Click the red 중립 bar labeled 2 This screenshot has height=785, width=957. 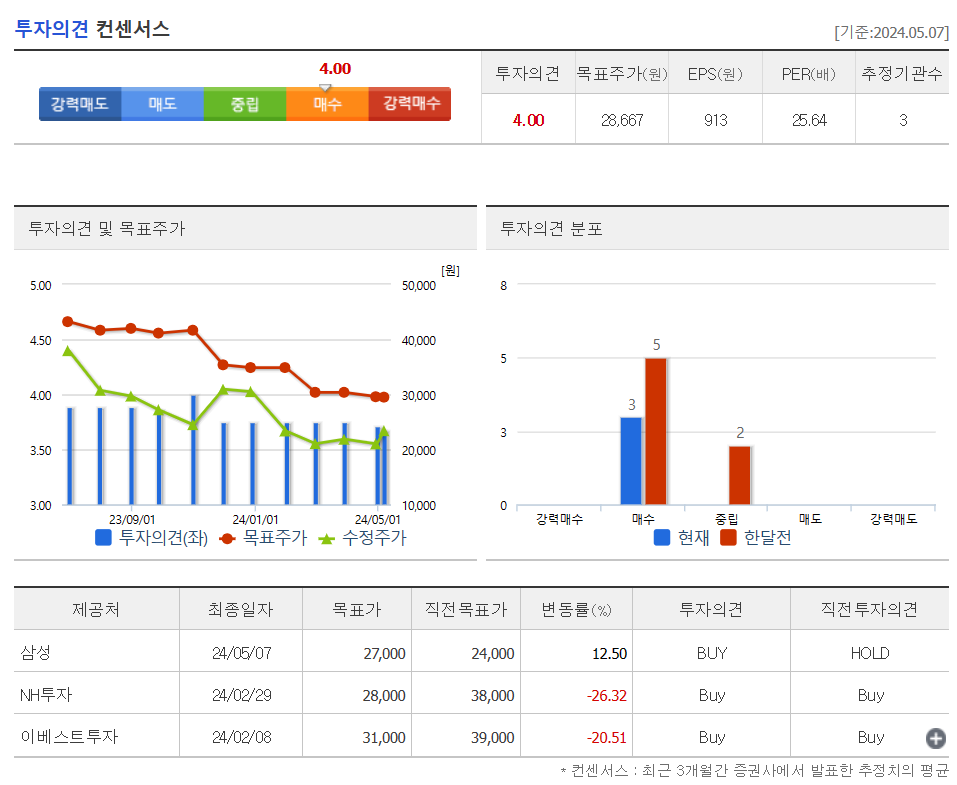739,476
